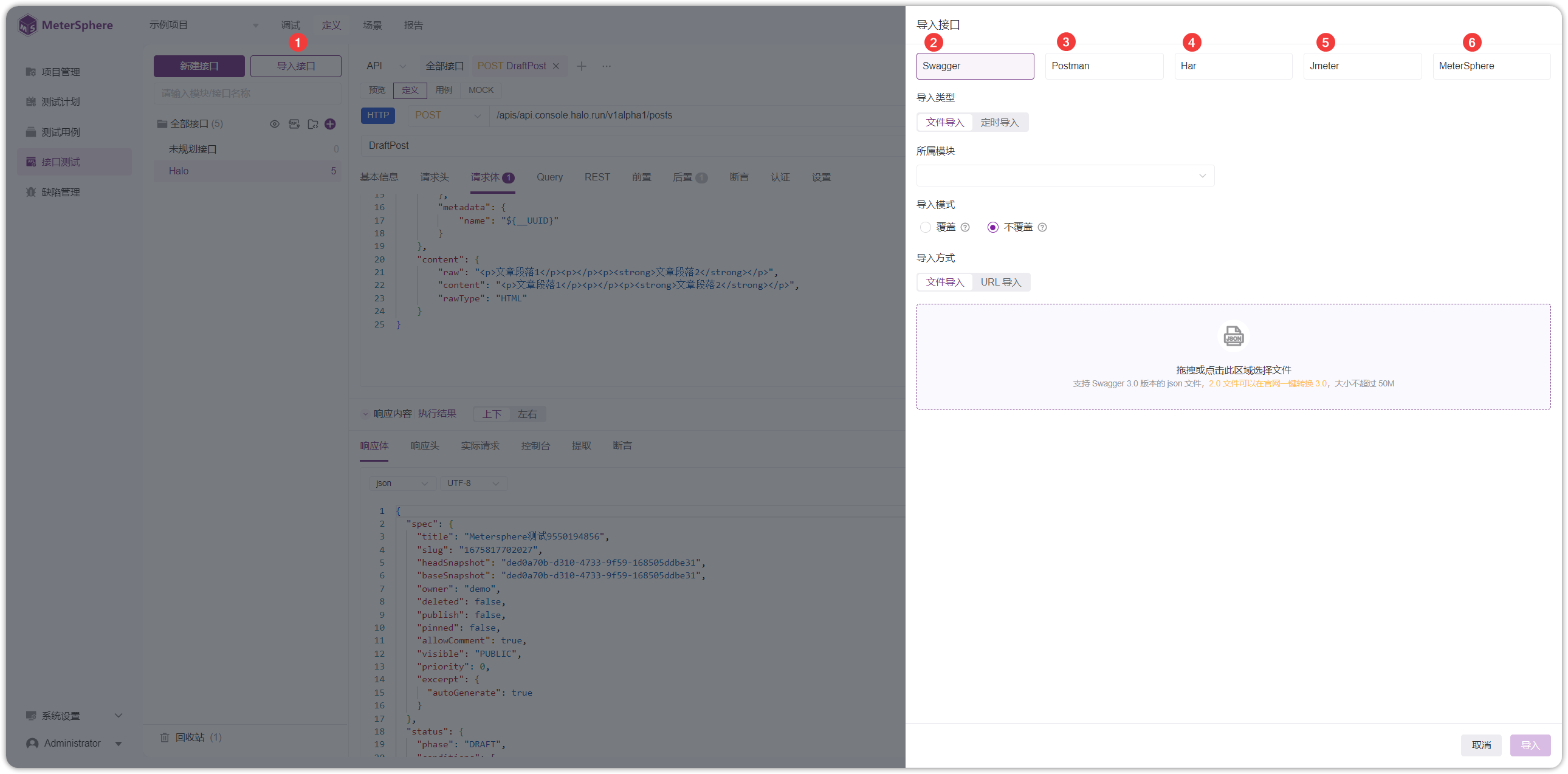1568x774 pixels.
Task: Open the Administrator user menu
Action: tap(74, 744)
